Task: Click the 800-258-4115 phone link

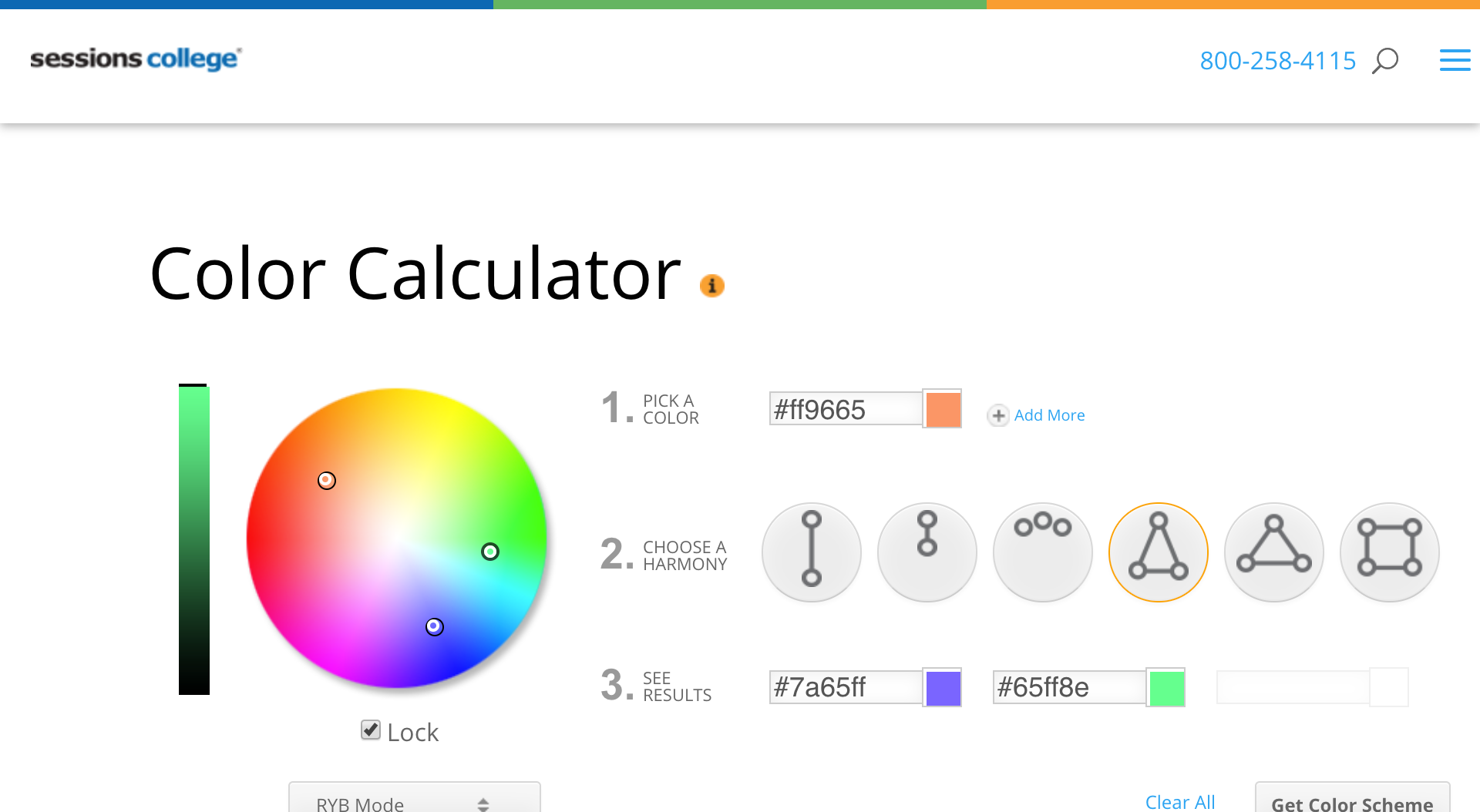Action: click(1277, 60)
